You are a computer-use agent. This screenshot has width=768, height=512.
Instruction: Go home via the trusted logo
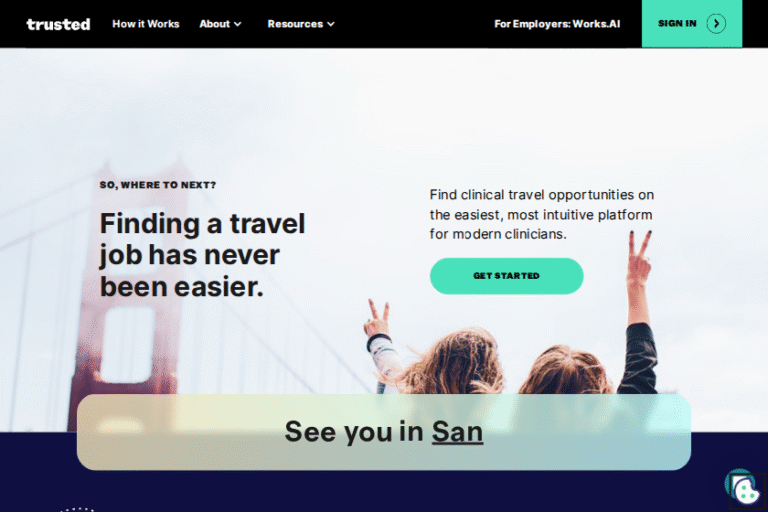click(x=58, y=24)
